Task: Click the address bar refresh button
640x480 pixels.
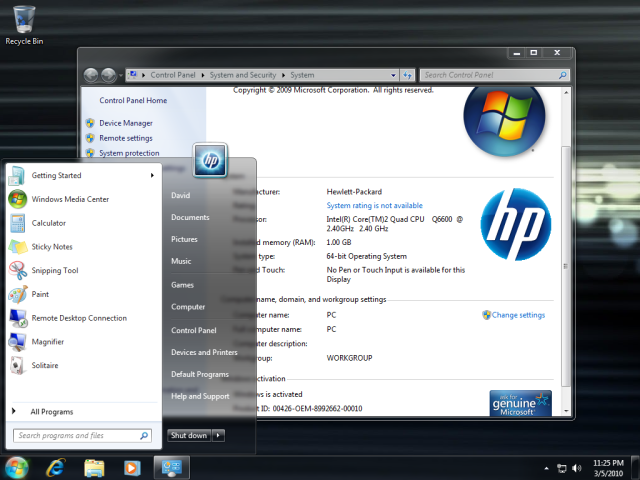Action: 407,75
